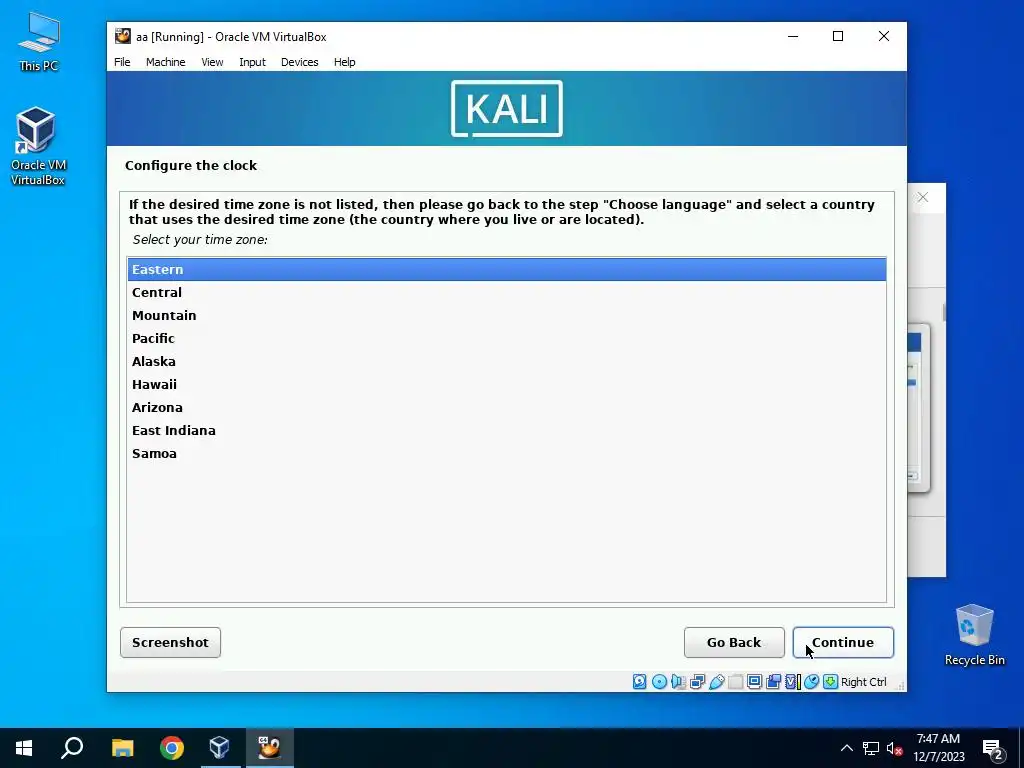
Task: Open Windows taskbar search
Action: (72, 748)
